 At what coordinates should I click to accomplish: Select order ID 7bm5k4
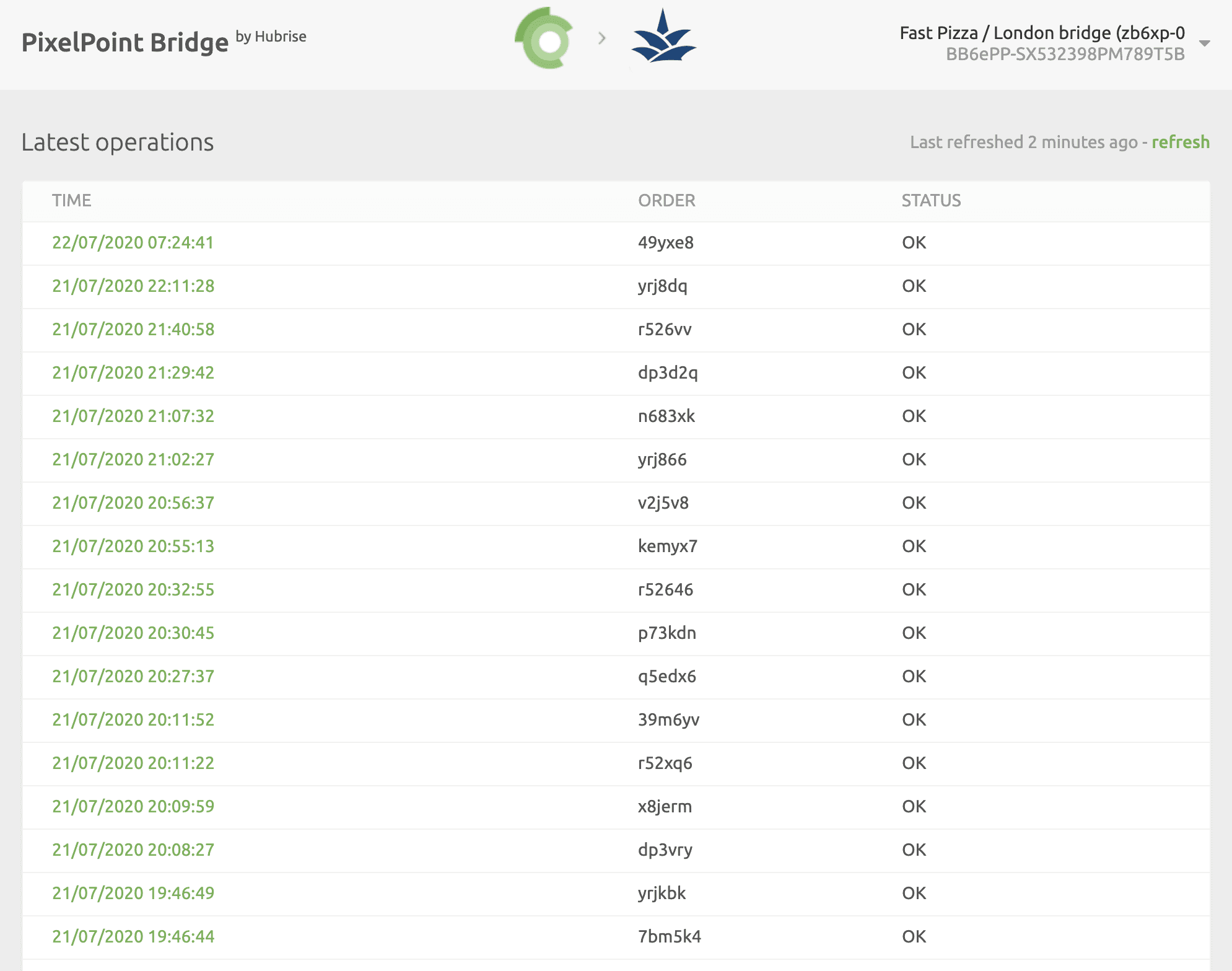tap(670, 936)
